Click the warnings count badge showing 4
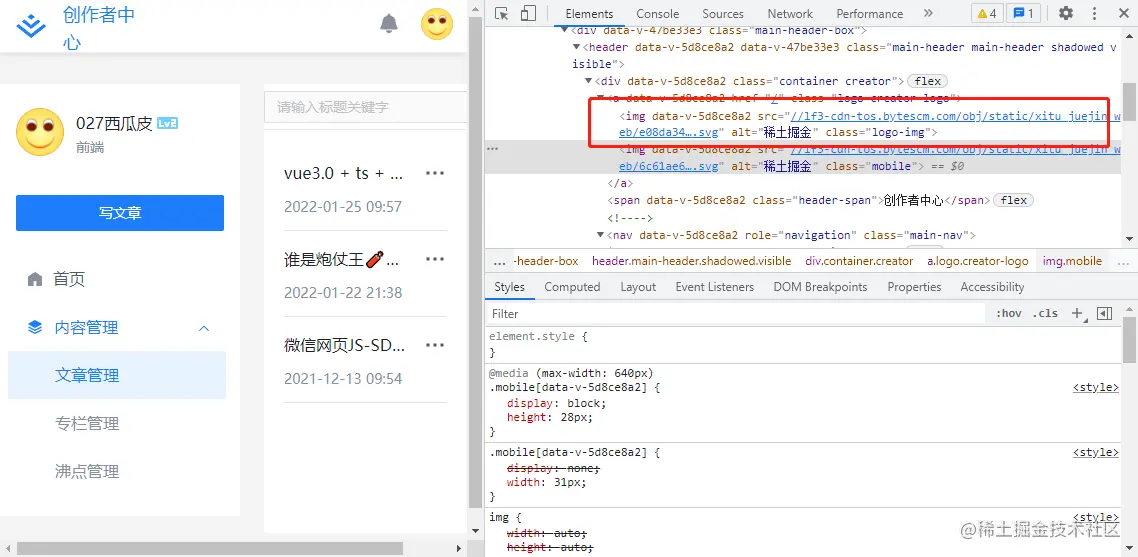Image resolution: width=1138 pixels, height=557 pixels. click(987, 13)
